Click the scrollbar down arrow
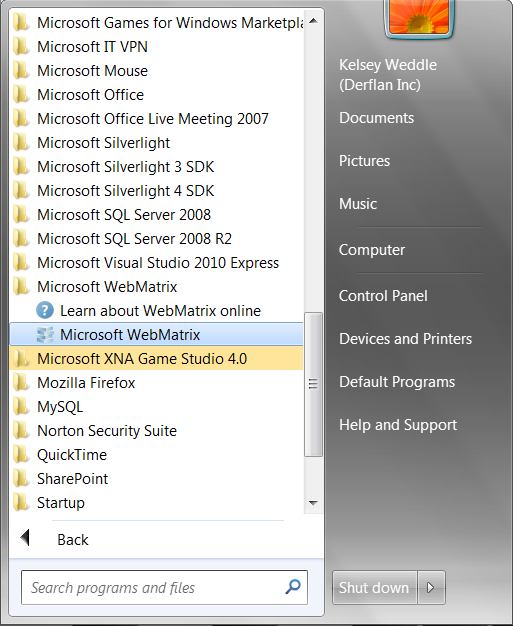 313,503
